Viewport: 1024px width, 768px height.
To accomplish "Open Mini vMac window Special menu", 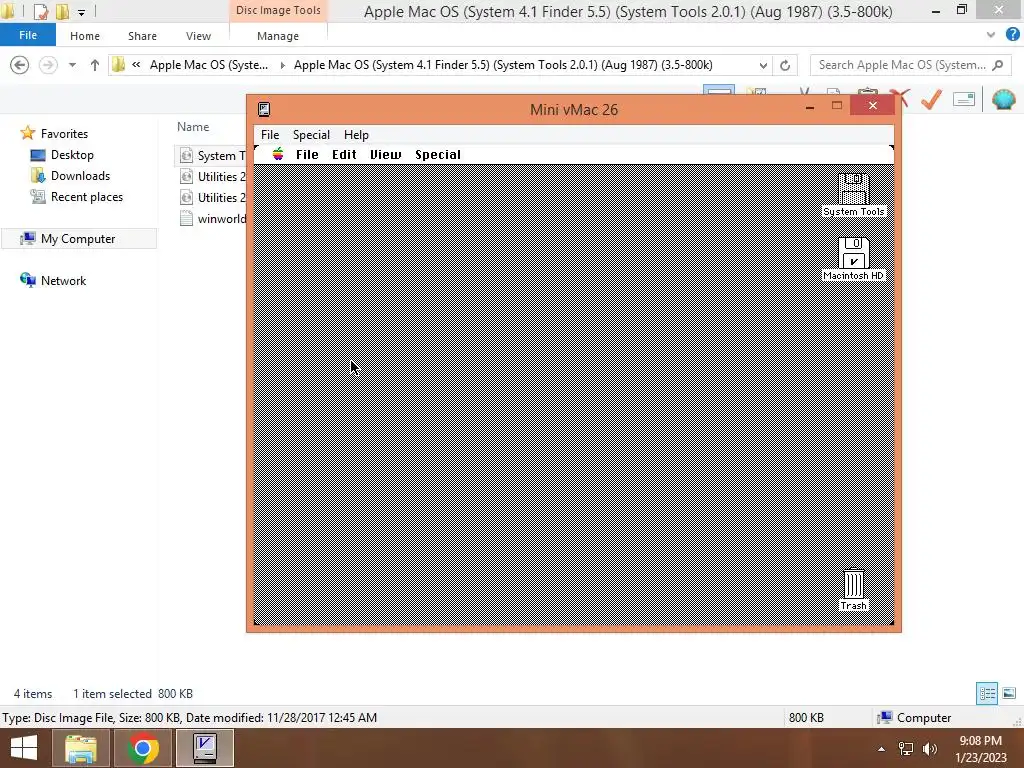I will 311,135.
